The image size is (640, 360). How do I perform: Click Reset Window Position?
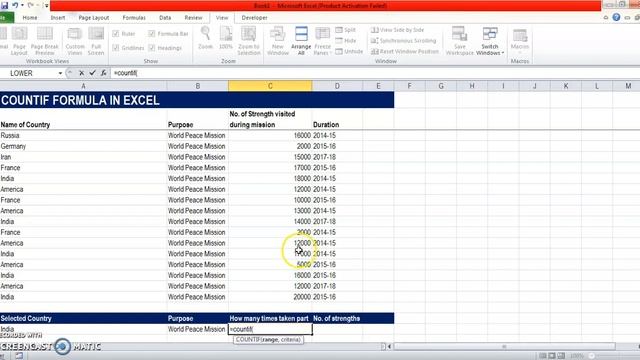[x=405, y=51]
